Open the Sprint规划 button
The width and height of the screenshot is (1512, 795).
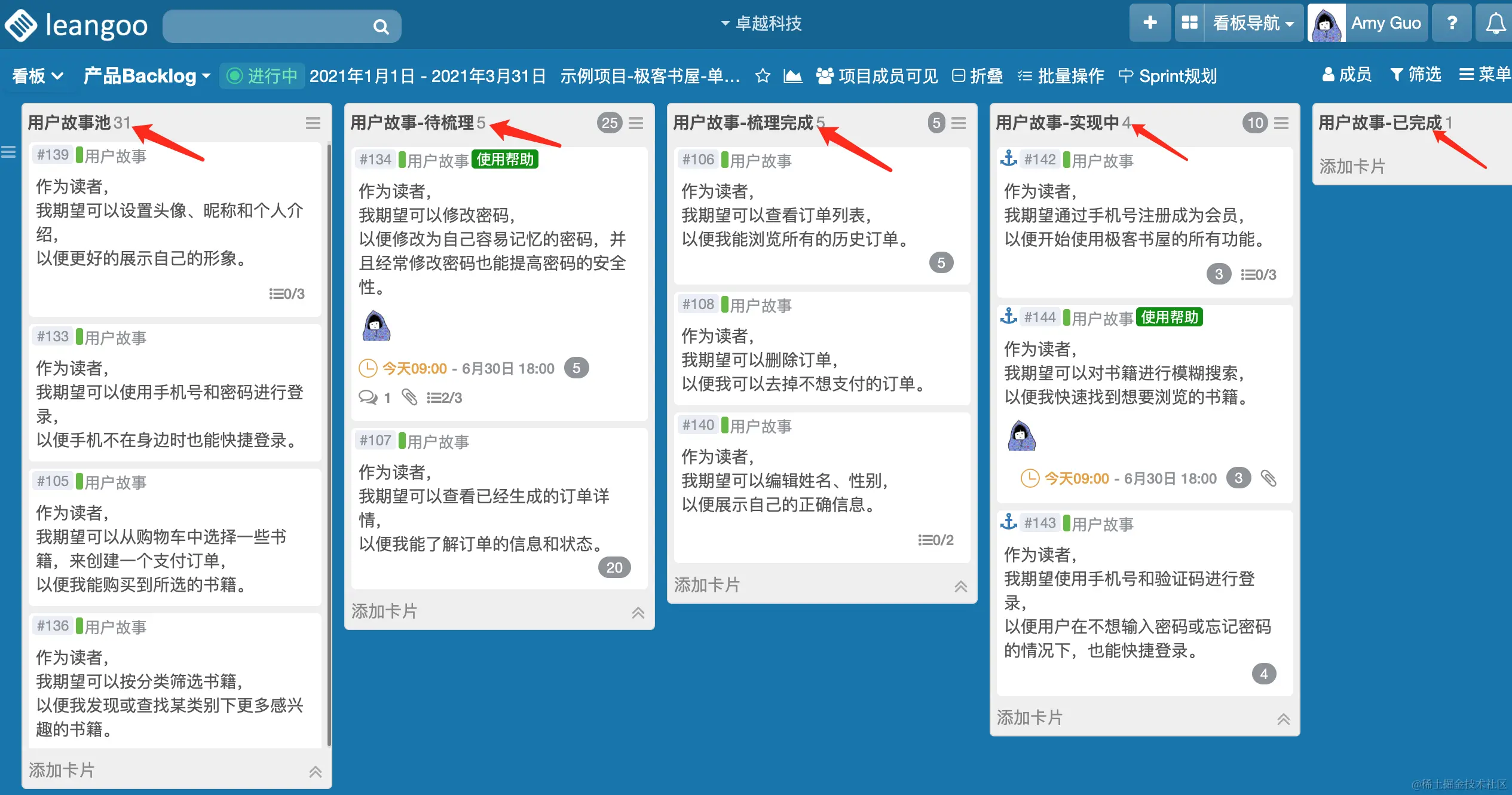(1167, 76)
